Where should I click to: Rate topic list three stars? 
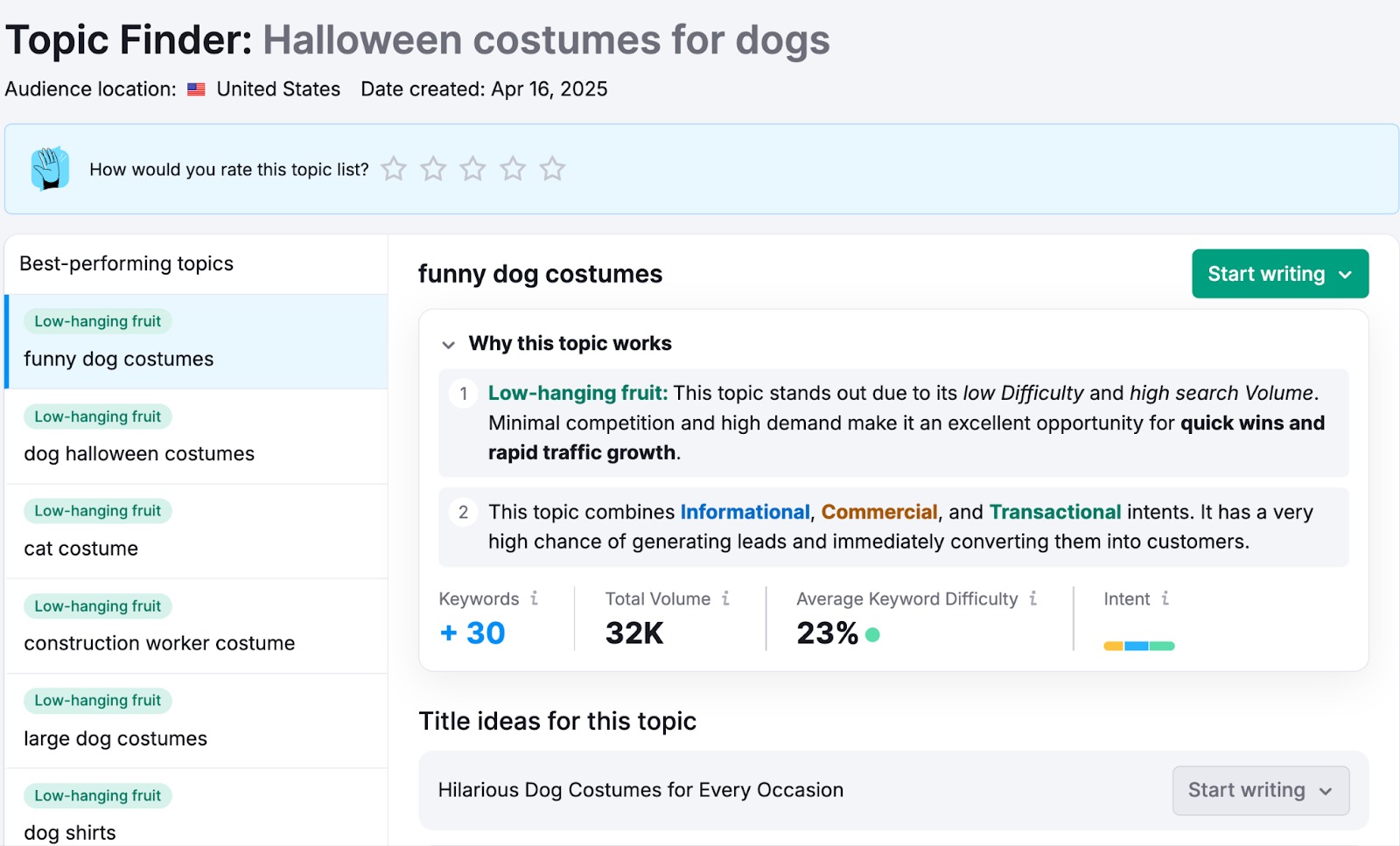tap(472, 168)
